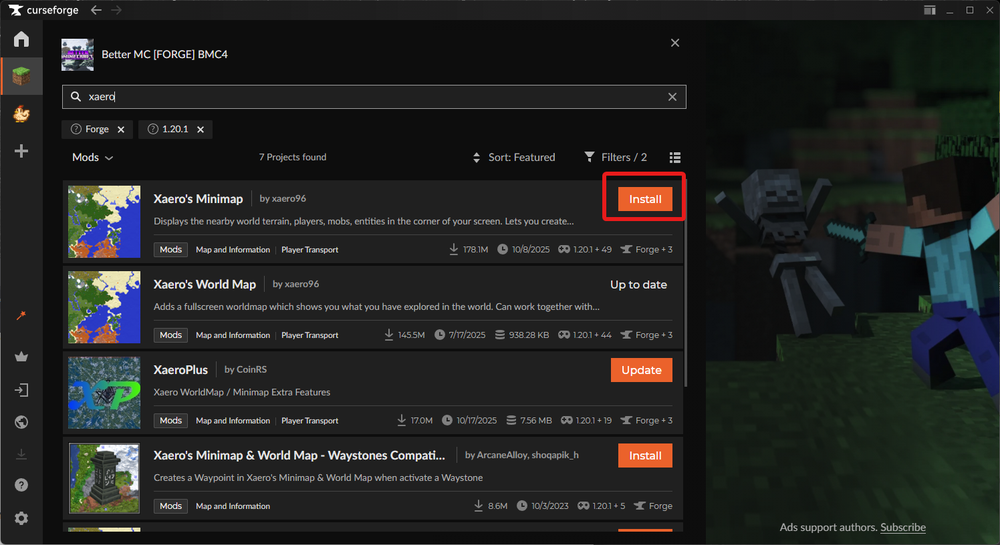Update XaeroPlus mod
1000x545 pixels.
tap(642, 370)
